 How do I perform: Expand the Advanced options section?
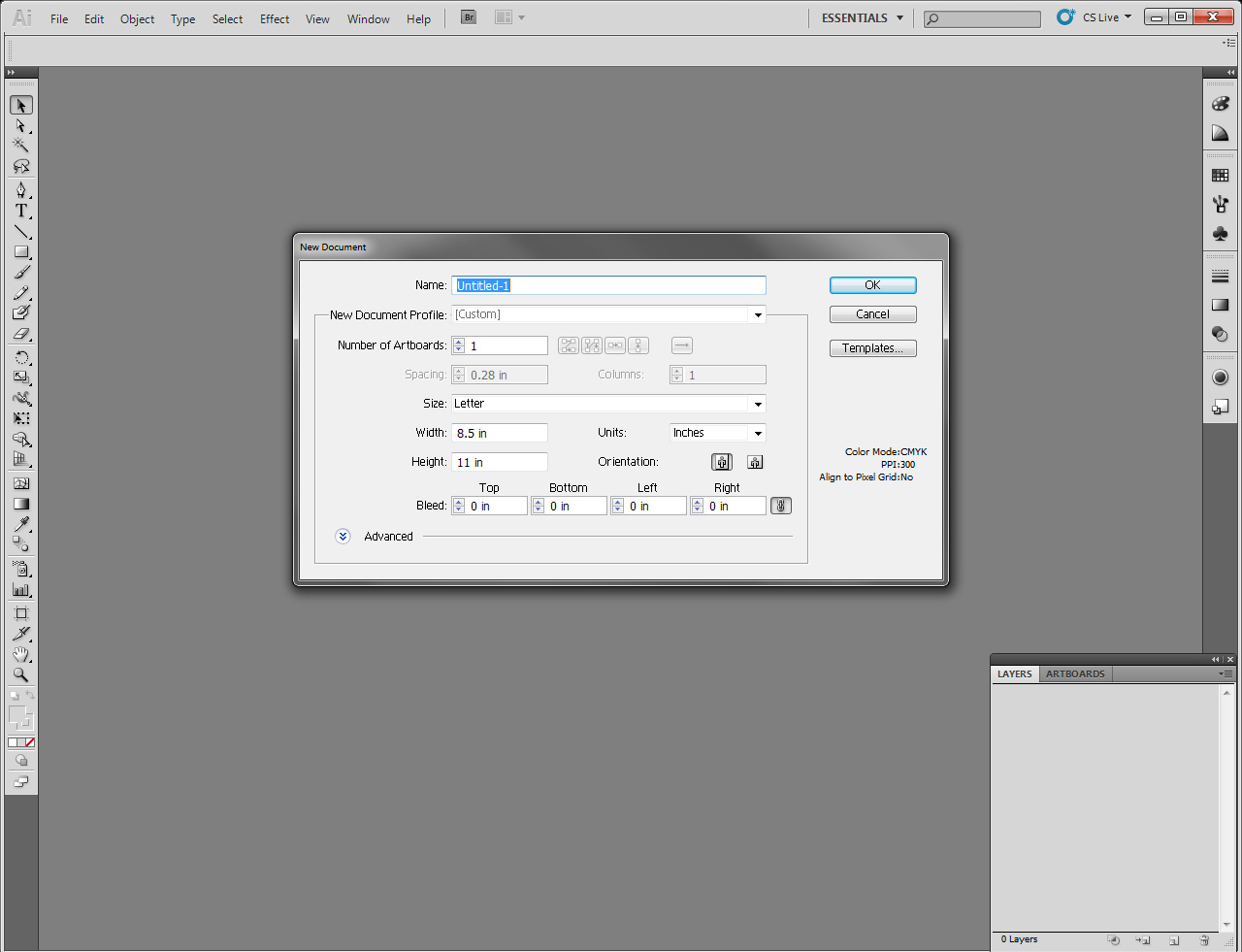(x=343, y=537)
